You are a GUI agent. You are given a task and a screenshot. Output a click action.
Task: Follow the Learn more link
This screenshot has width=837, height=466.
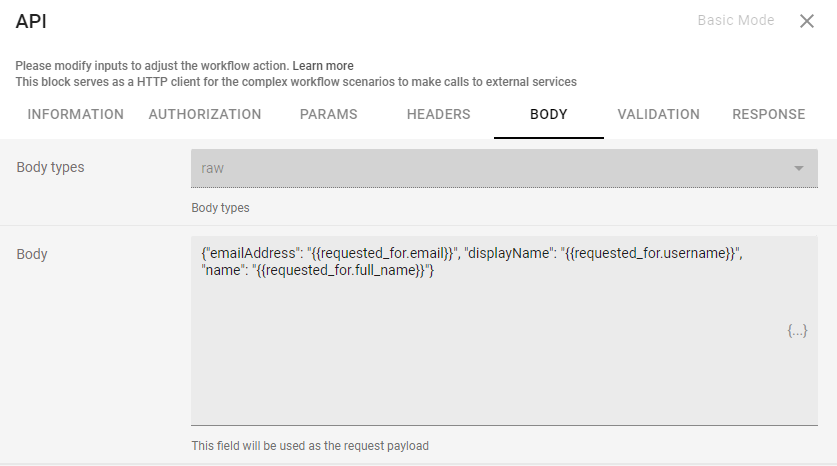(322, 66)
